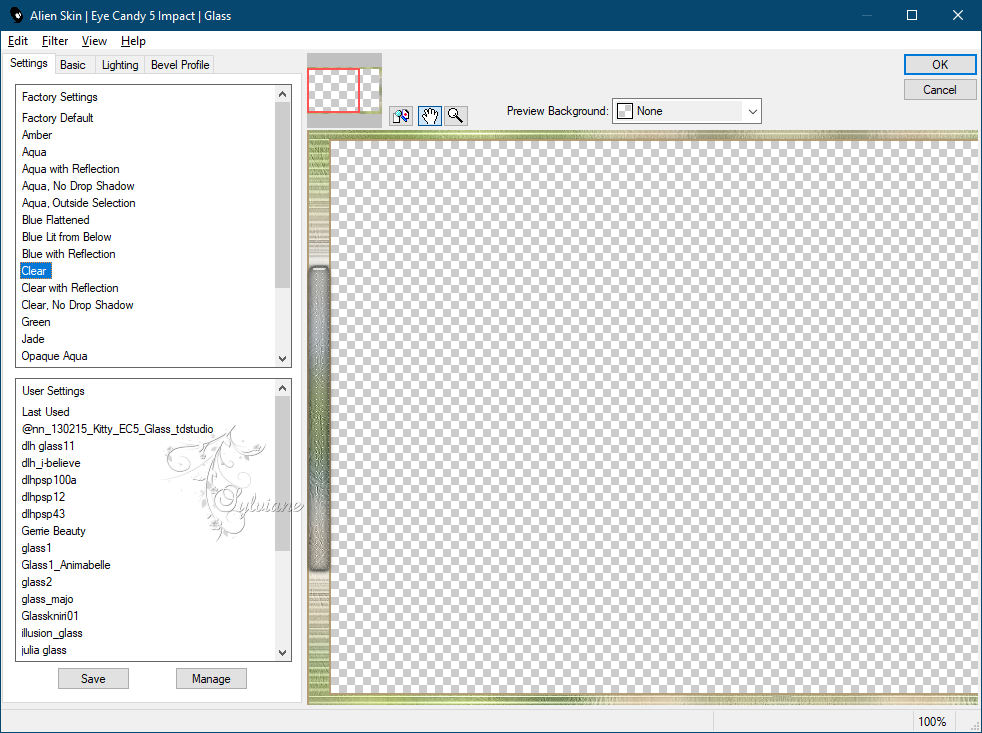The width and height of the screenshot is (982, 733).
Task: Toggle the show original preview icon
Action: point(401,115)
